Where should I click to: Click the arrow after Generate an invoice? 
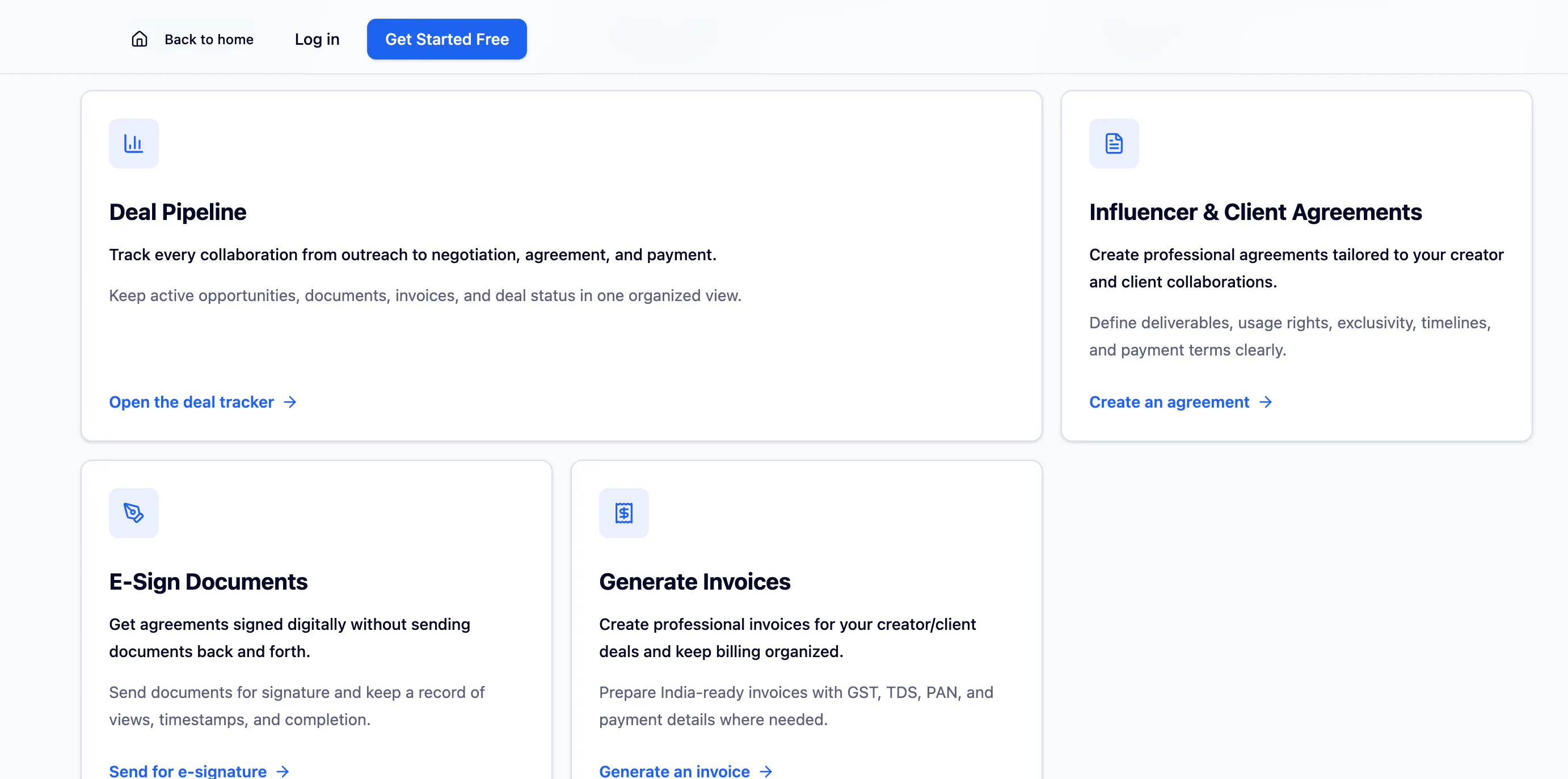766,771
